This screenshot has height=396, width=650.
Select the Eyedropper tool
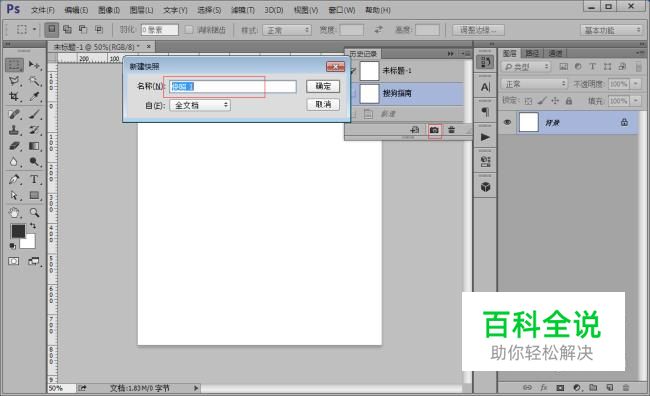[x=34, y=97]
